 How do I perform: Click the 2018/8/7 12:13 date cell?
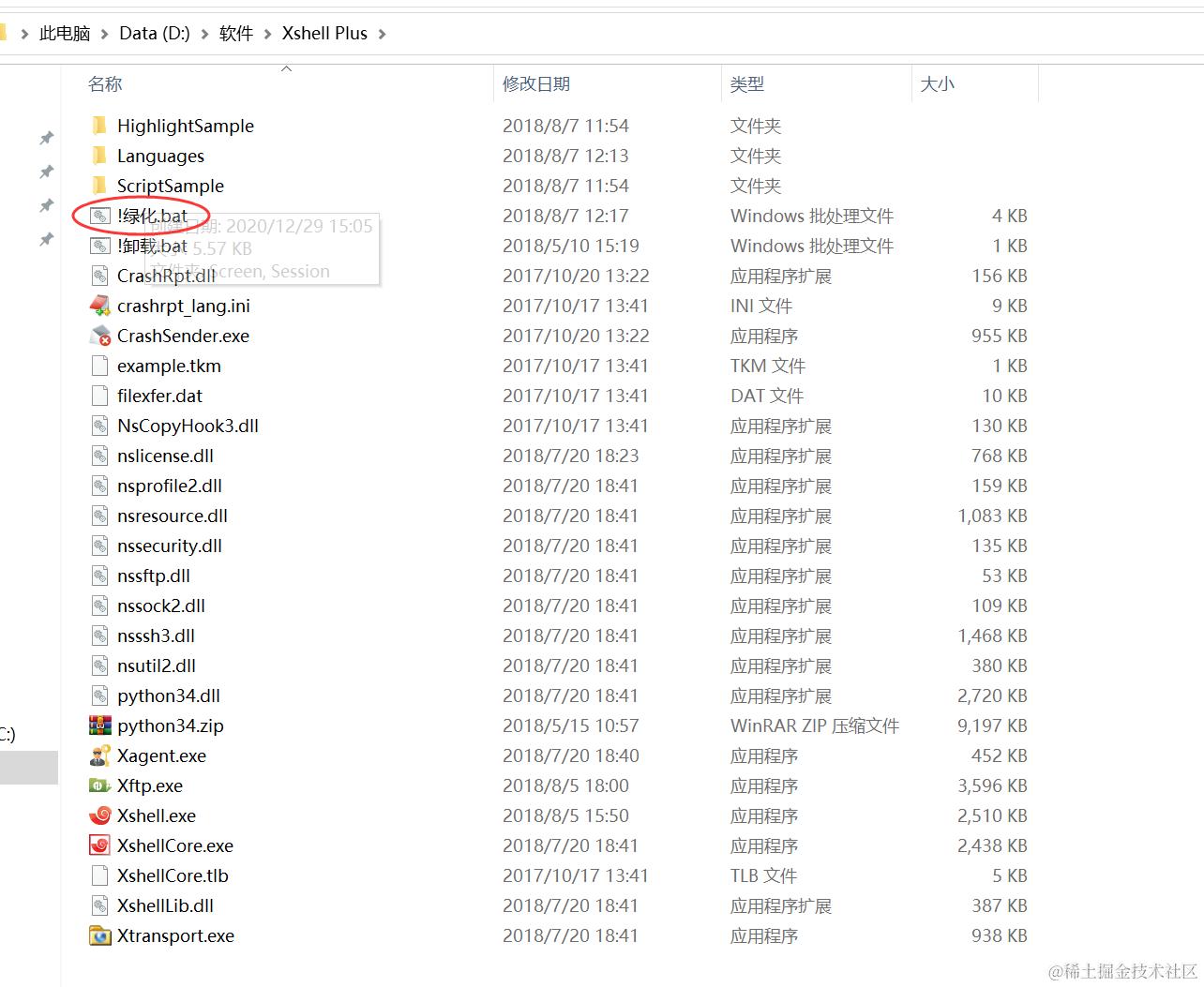565,156
